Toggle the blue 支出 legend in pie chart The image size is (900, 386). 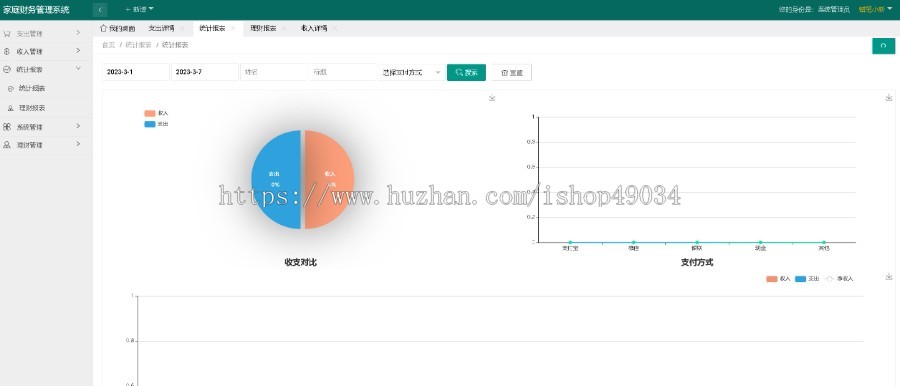tap(156, 124)
